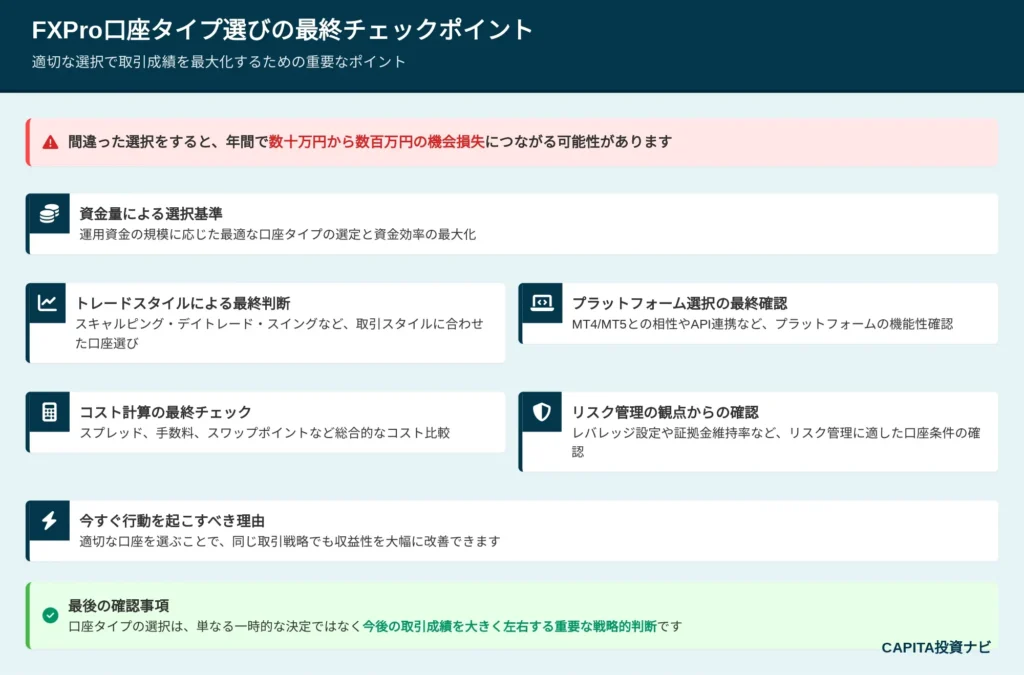The image size is (1024, 675).
Task: Click red text 数十万円から数百万円の機会損失
Action: tap(377, 142)
